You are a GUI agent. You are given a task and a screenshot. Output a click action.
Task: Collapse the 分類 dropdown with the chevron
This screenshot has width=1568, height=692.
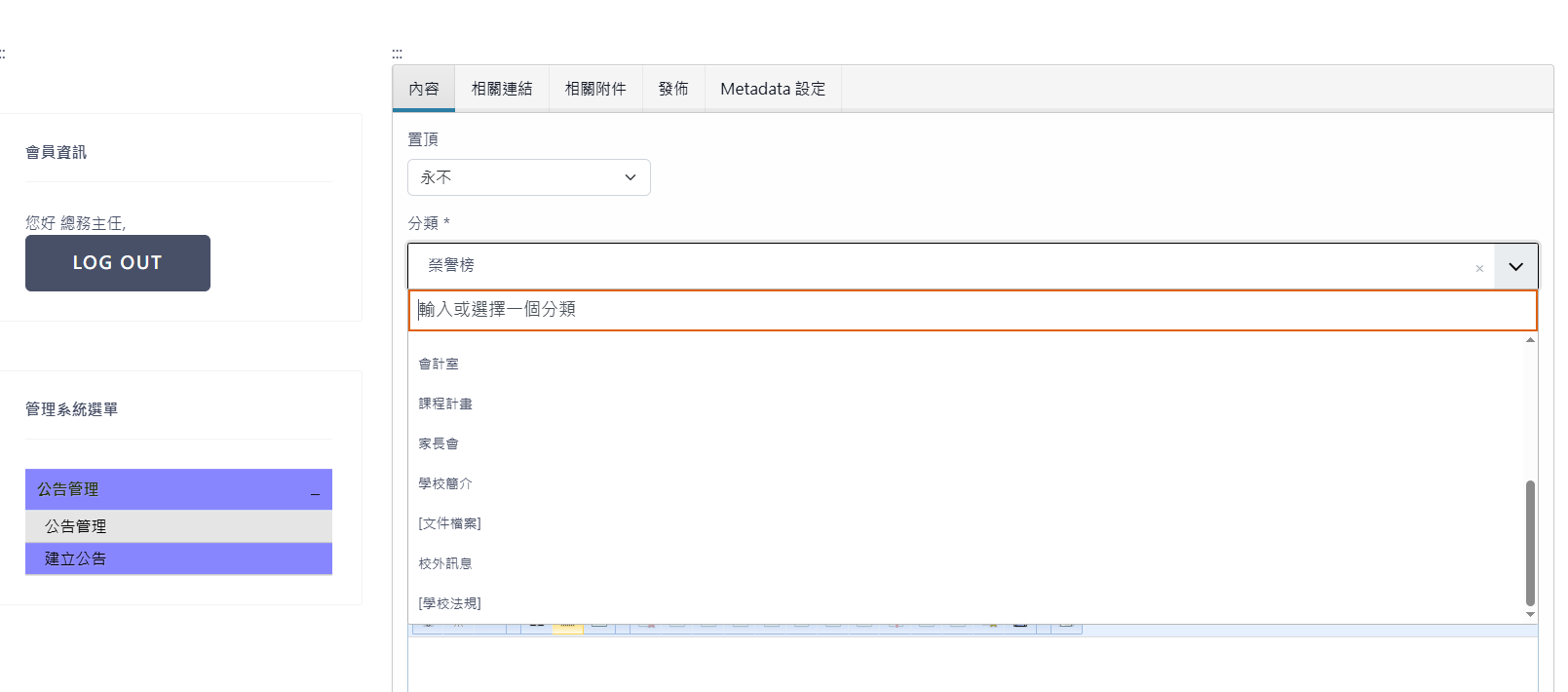click(1515, 266)
